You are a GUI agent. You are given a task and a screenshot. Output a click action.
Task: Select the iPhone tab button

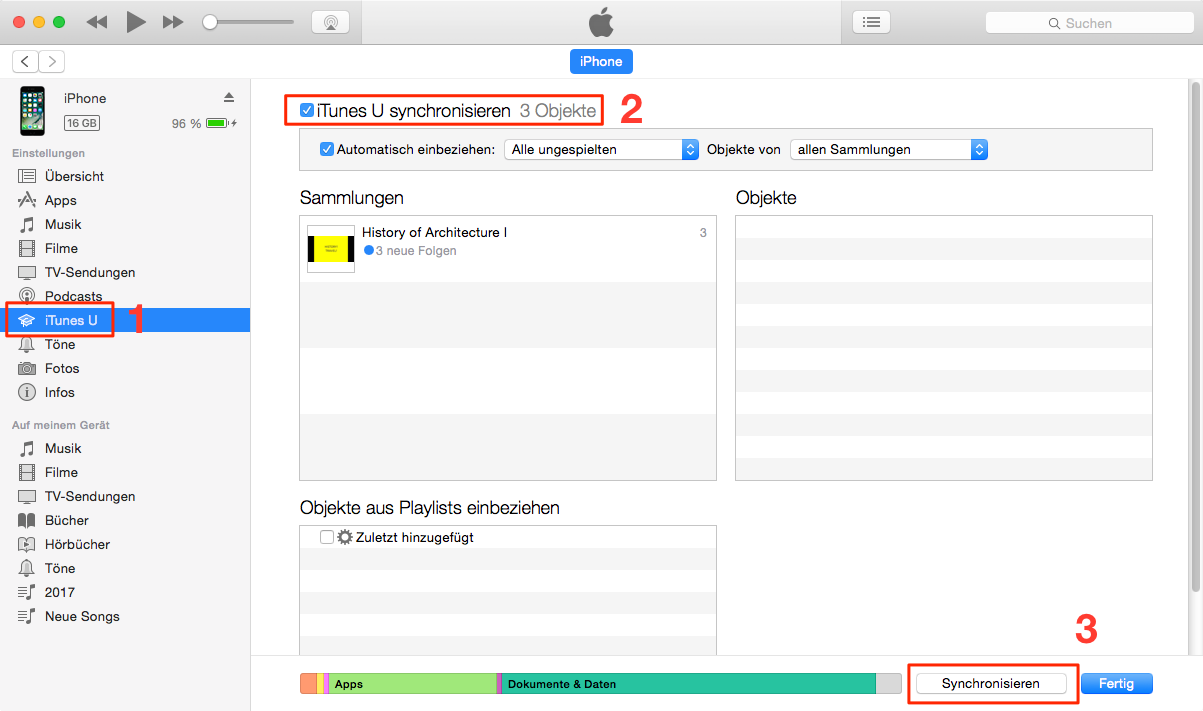click(x=601, y=61)
